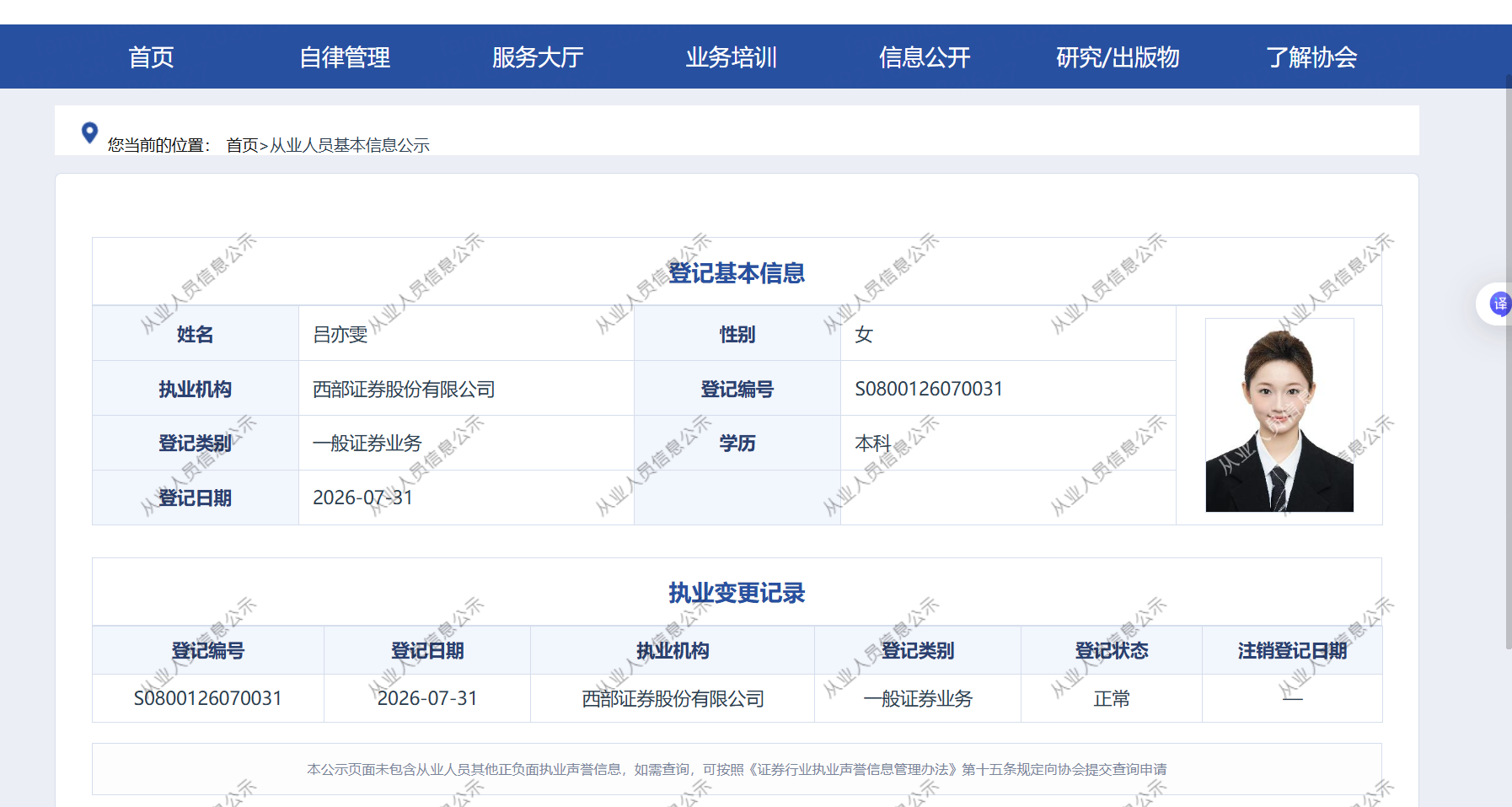
Task: Click 执业机构 label in 登记基本信息 table
Action: [195, 390]
